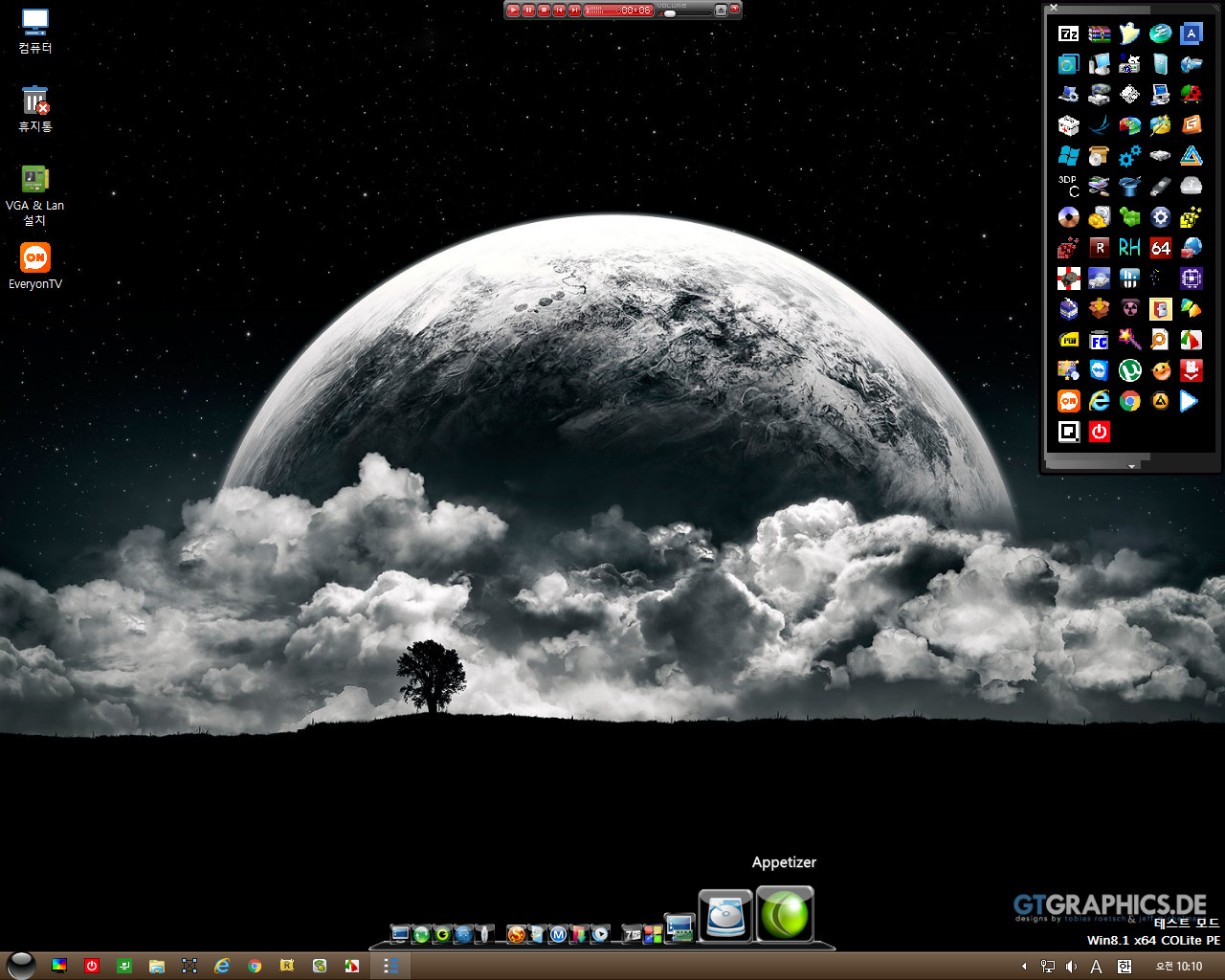Screen dimensions: 1225x980
Task: Select the 휴지통 recycle bin desktop icon
Action: [35, 109]
